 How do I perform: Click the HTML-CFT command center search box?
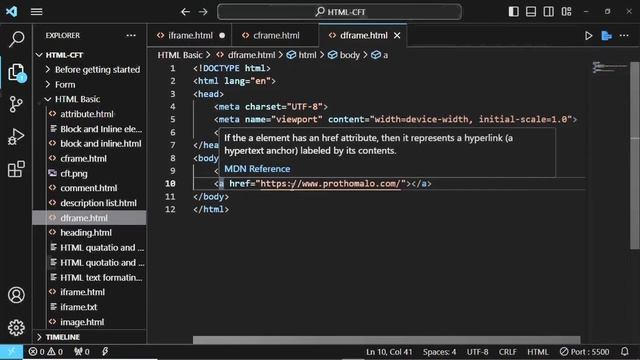(340, 12)
